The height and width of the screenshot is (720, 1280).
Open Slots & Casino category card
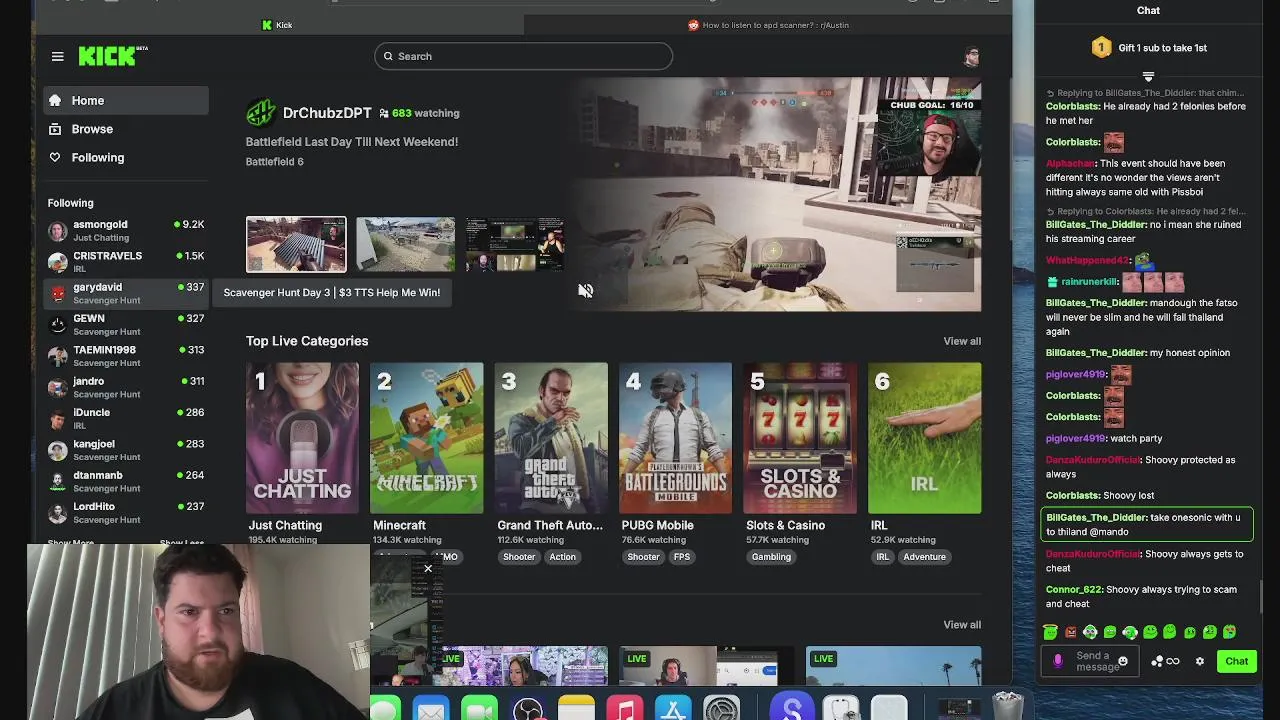800,438
